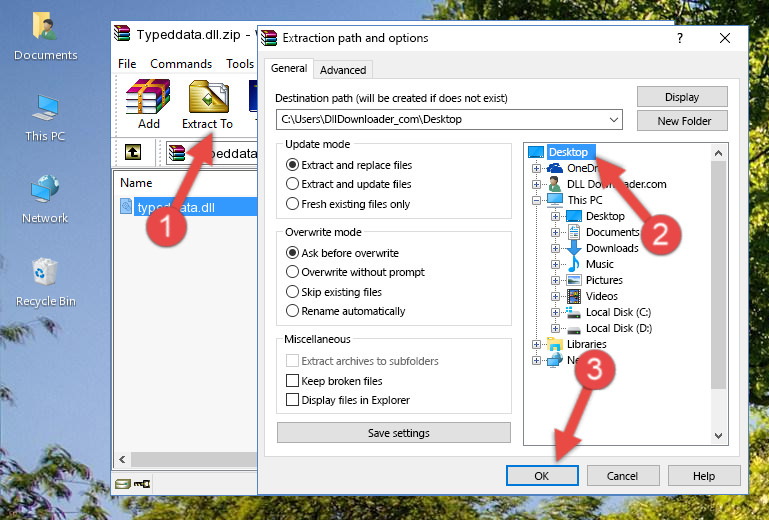This screenshot has height=520, width=769.
Task: Expand the DLL Downloader.com node
Action: coord(537,184)
